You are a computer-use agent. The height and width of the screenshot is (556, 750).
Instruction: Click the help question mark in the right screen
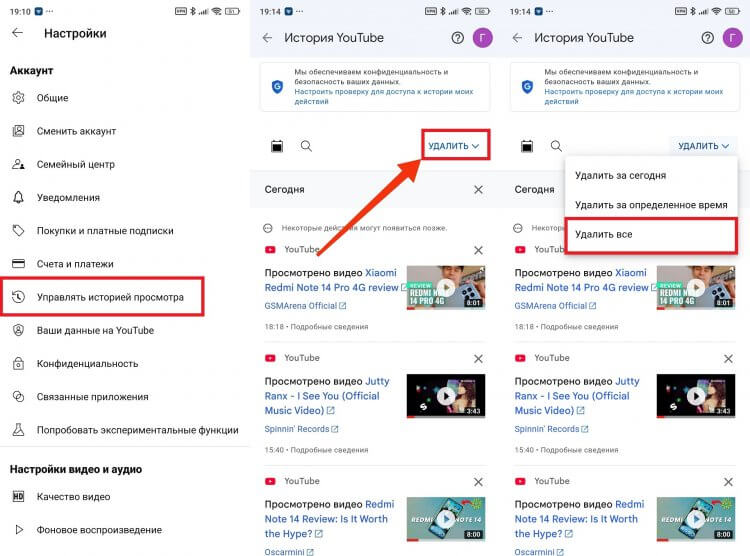[708, 38]
